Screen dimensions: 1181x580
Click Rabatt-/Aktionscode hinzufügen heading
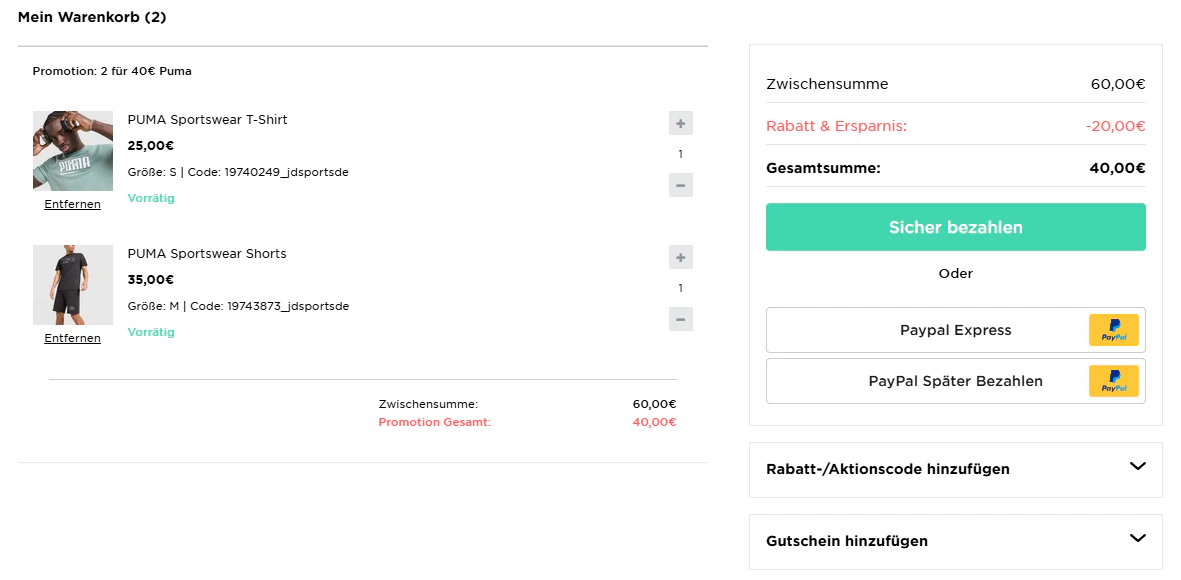(887, 469)
